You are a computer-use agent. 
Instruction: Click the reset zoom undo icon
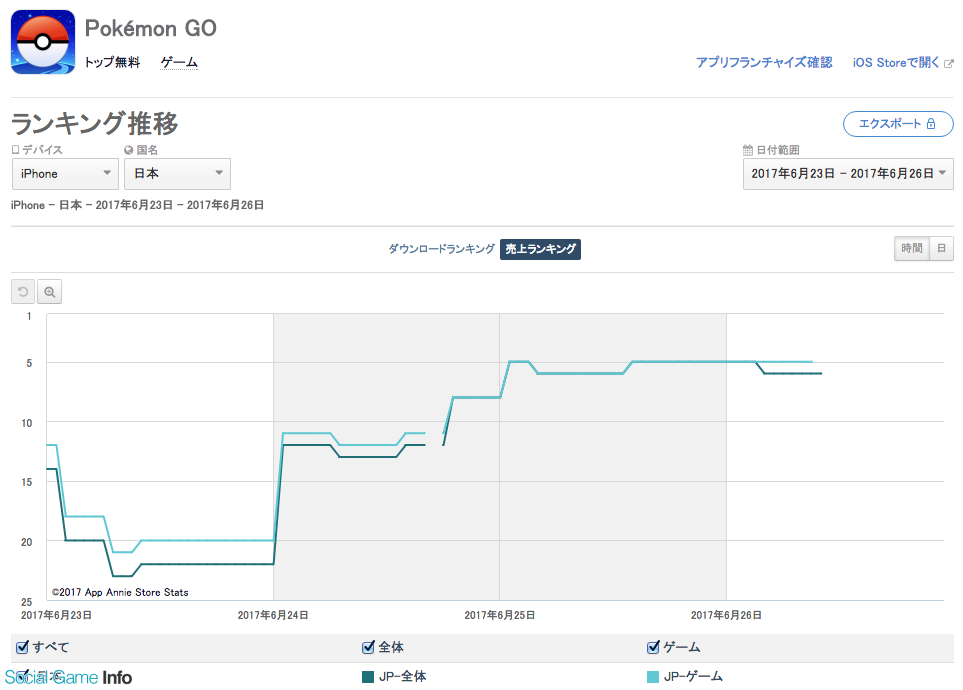(x=23, y=292)
